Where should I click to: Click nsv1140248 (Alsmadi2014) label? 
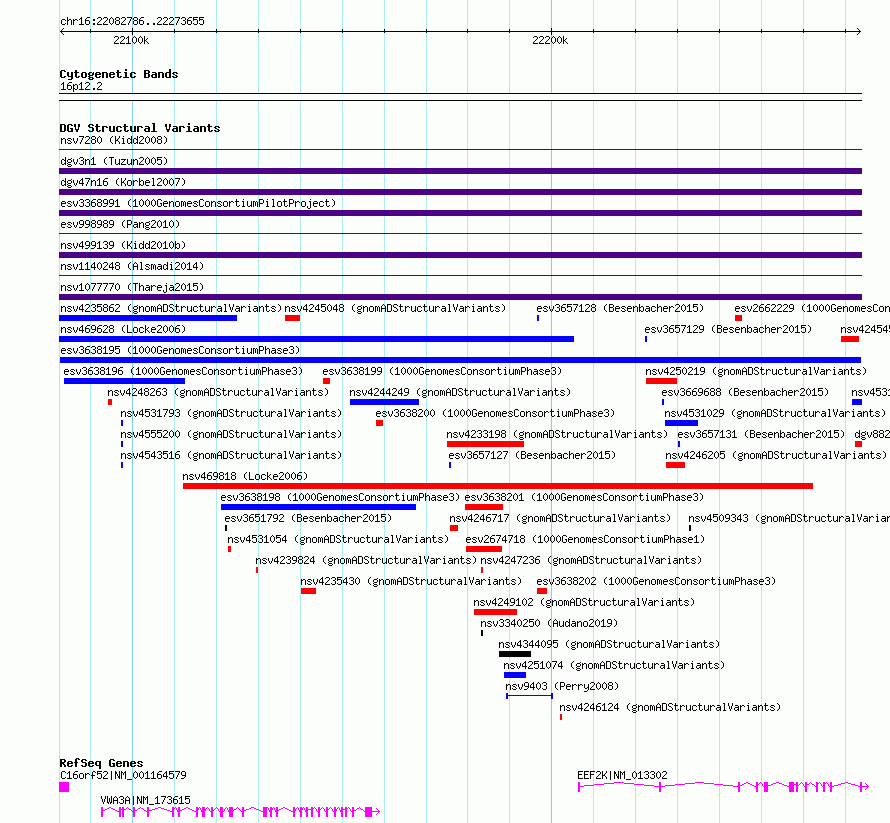pyautogui.click(x=132, y=266)
